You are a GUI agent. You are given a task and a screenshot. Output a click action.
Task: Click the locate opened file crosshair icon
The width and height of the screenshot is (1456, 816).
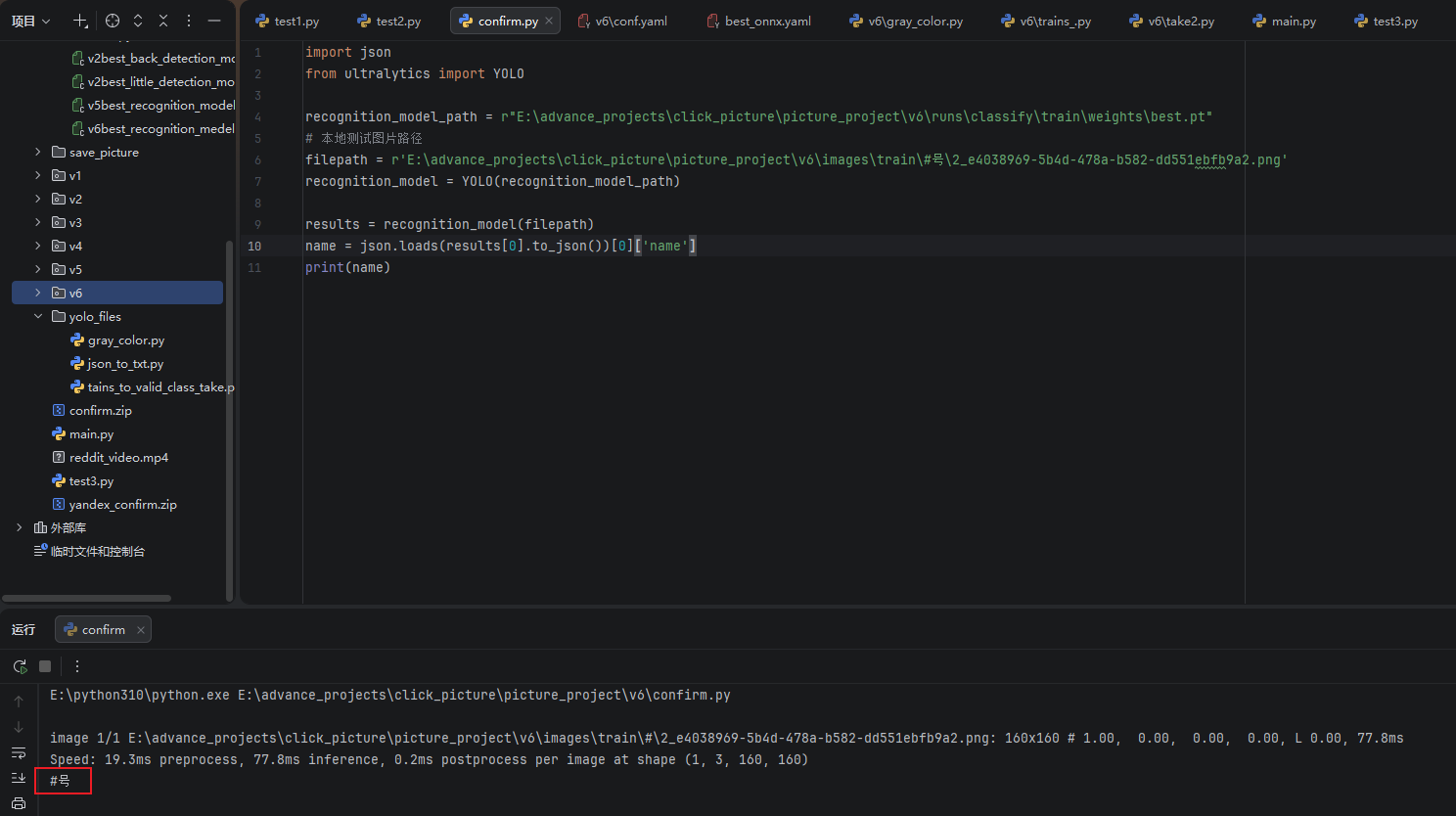[x=113, y=21]
